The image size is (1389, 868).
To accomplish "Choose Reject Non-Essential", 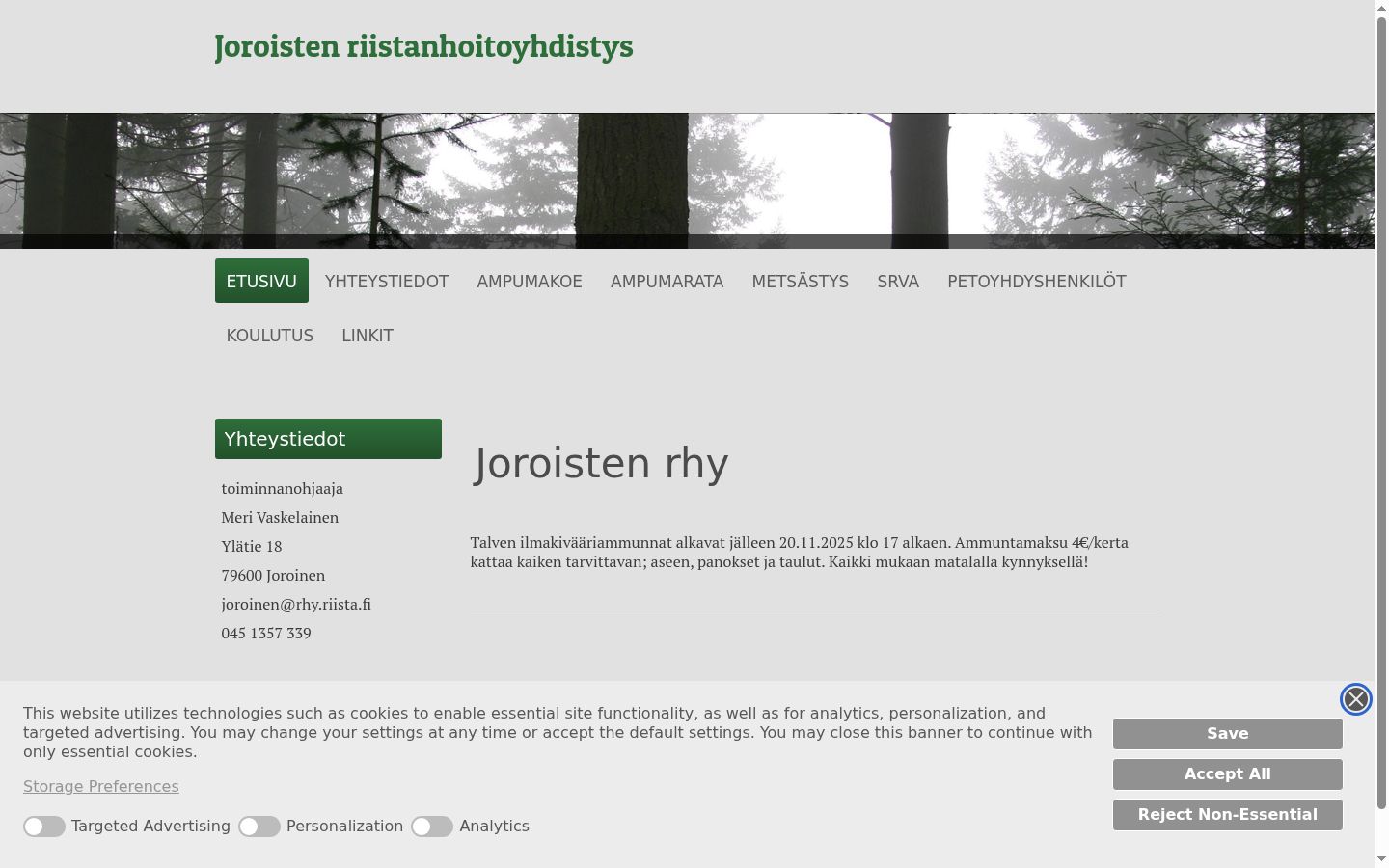I will click(1227, 815).
